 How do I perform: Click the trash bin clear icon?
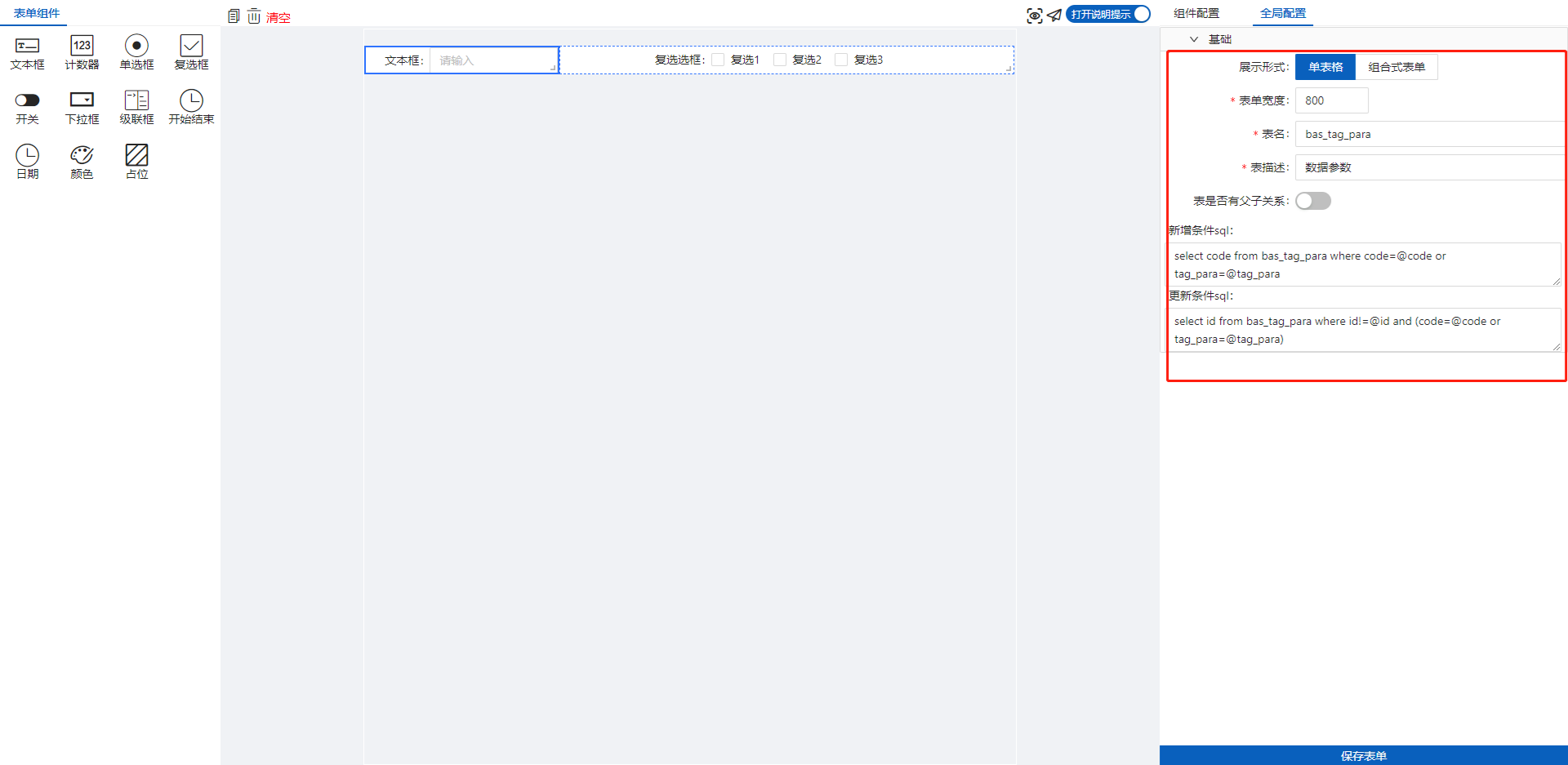(254, 16)
